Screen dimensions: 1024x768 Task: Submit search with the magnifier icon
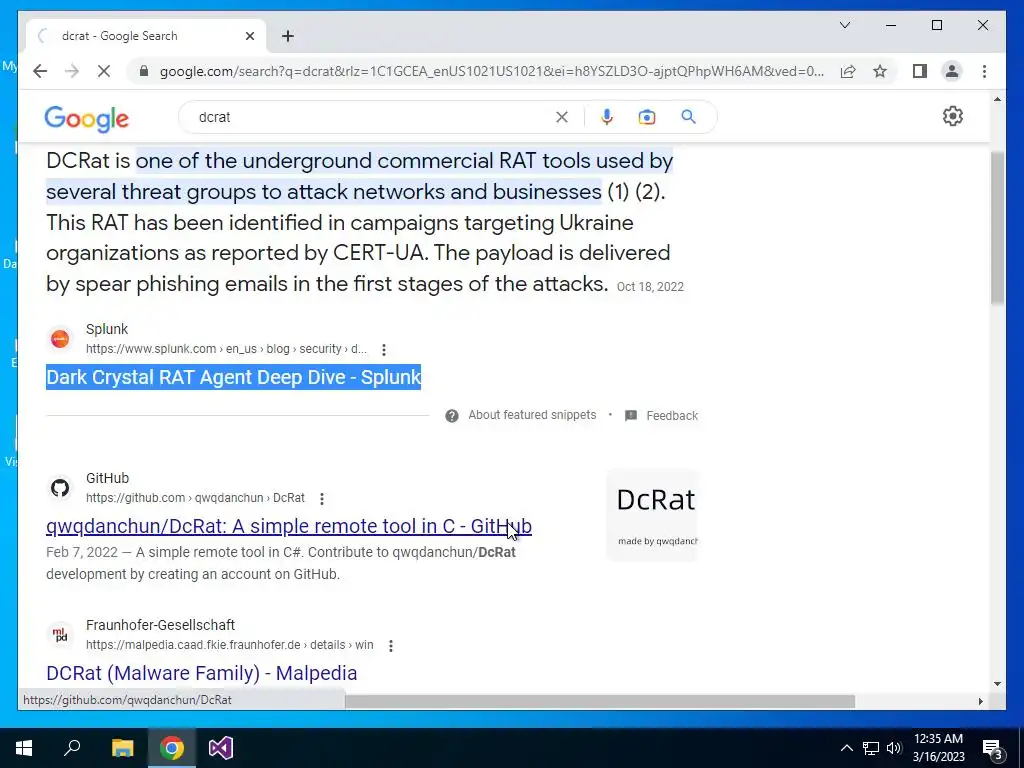click(688, 117)
